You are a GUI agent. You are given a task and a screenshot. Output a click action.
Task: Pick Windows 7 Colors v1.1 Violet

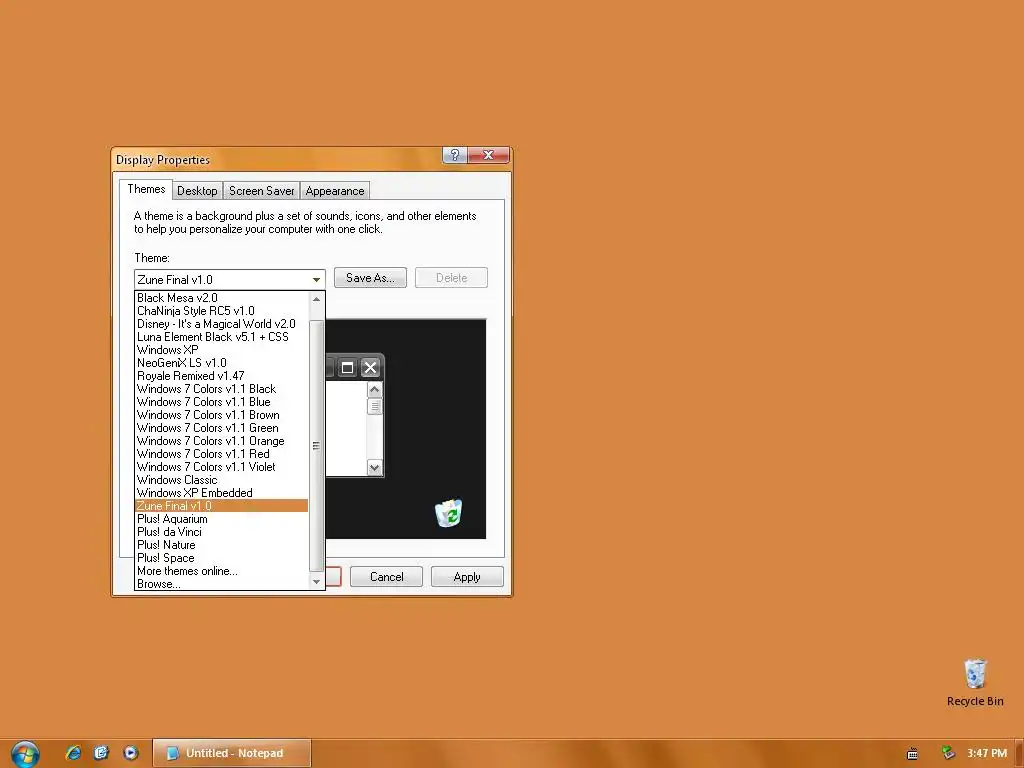(x=221, y=467)
